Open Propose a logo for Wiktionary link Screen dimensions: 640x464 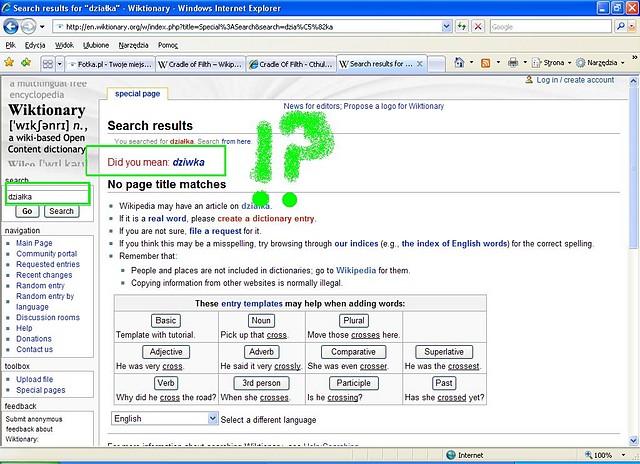(x=393, y=106)
